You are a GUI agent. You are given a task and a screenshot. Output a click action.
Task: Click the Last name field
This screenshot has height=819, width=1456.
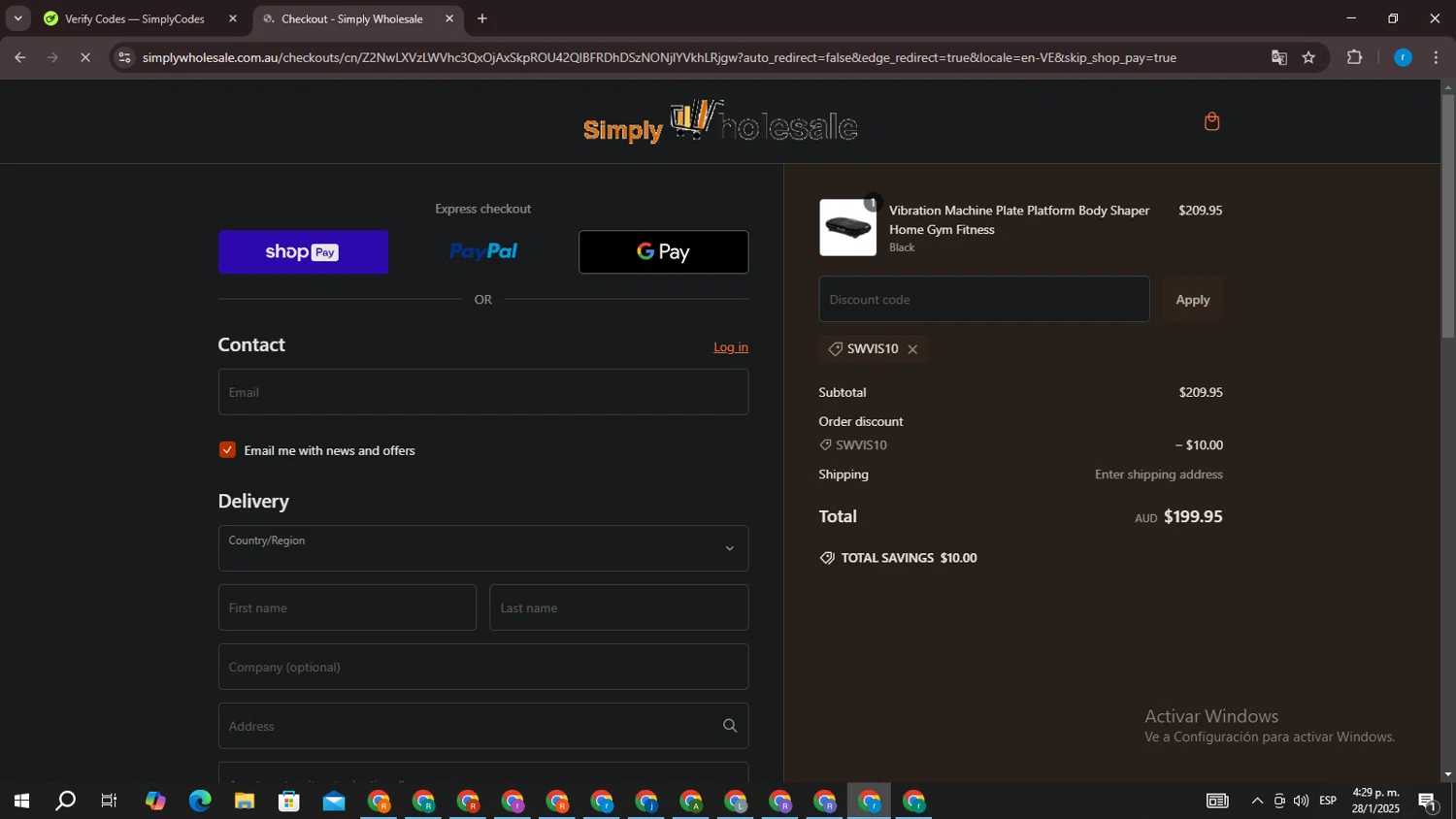(619, 607)
